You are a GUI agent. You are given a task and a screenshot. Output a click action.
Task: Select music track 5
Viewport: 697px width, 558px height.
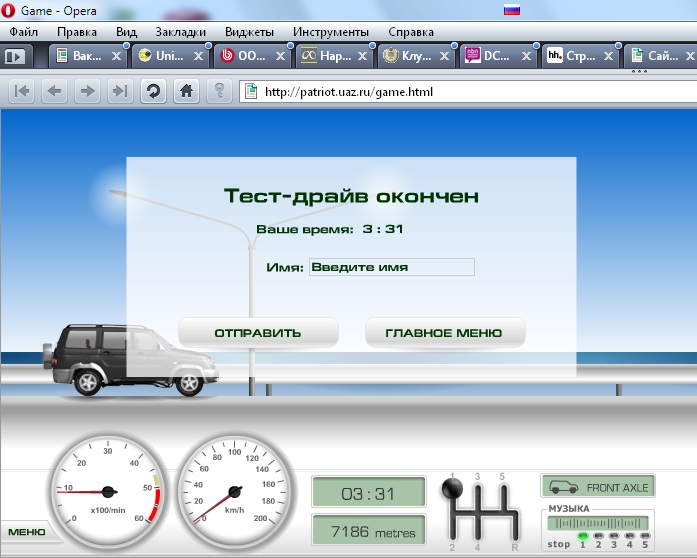645,536
